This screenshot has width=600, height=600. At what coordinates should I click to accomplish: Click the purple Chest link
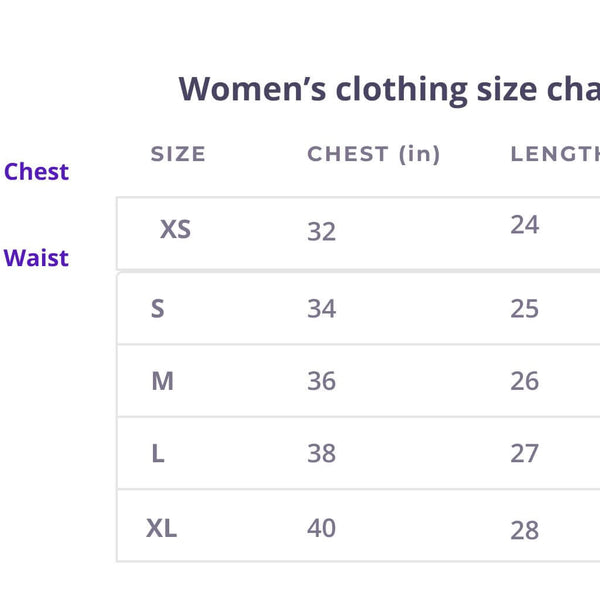(x=37, y=172)
